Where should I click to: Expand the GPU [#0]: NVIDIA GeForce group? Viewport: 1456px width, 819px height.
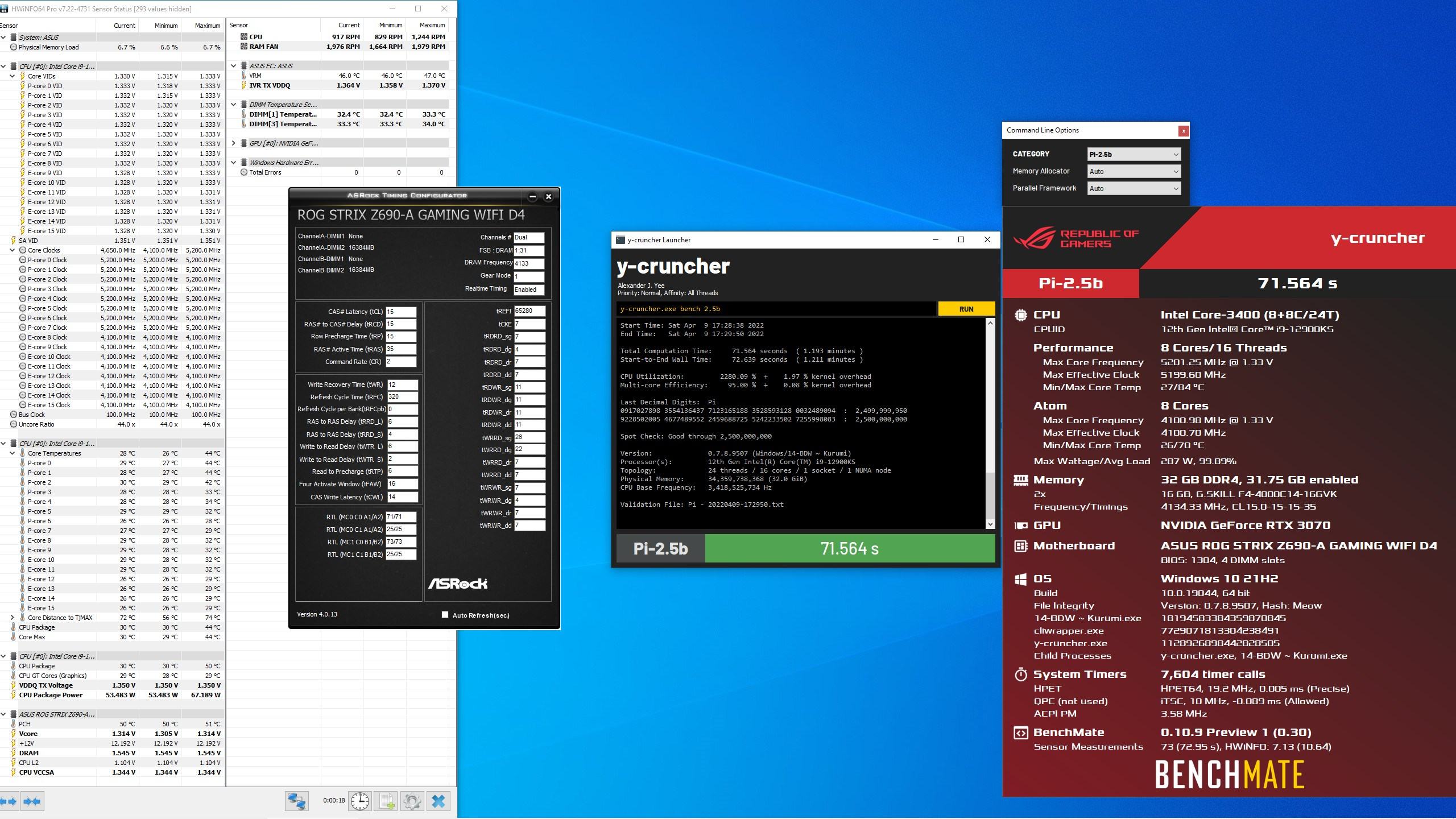[233, 143]
